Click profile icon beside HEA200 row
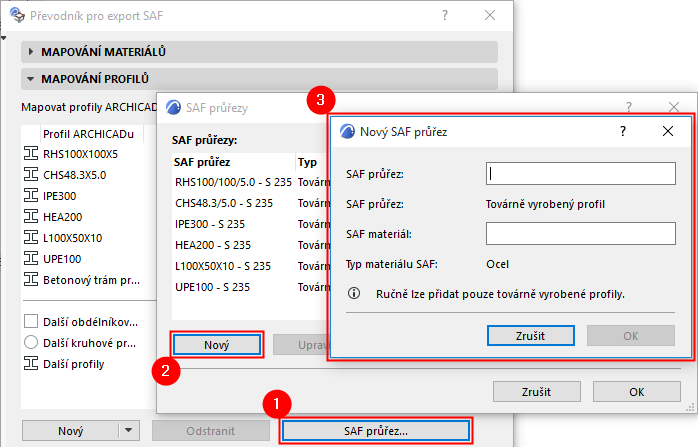This screenshot has width=698, height=447. click(31, 217)
